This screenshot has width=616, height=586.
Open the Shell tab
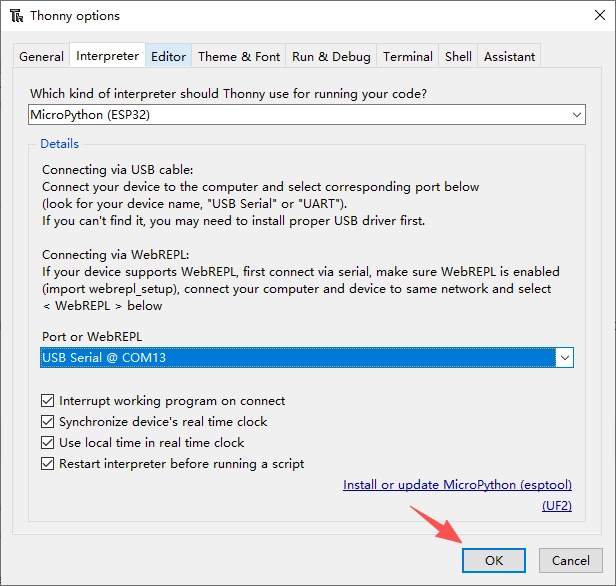click(458, 57)
